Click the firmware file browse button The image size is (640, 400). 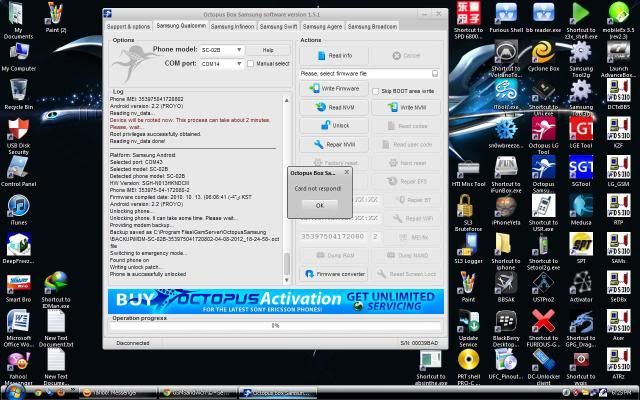point(435,73)
